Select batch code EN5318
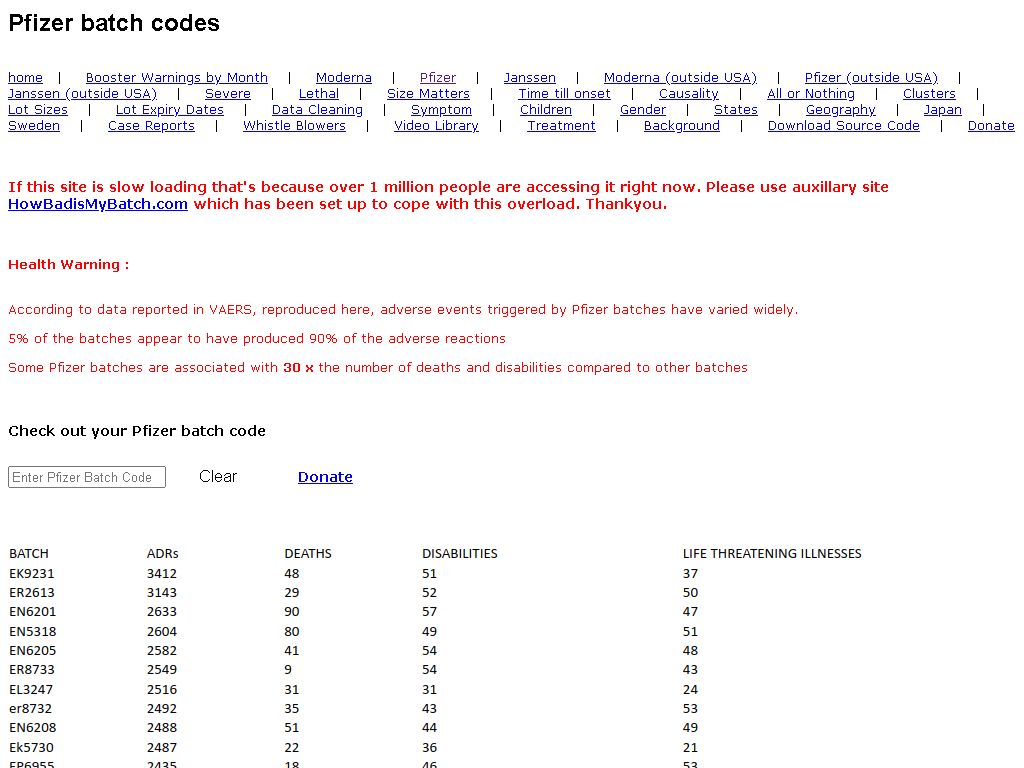 pyautogui.click(x=33, y=632)
